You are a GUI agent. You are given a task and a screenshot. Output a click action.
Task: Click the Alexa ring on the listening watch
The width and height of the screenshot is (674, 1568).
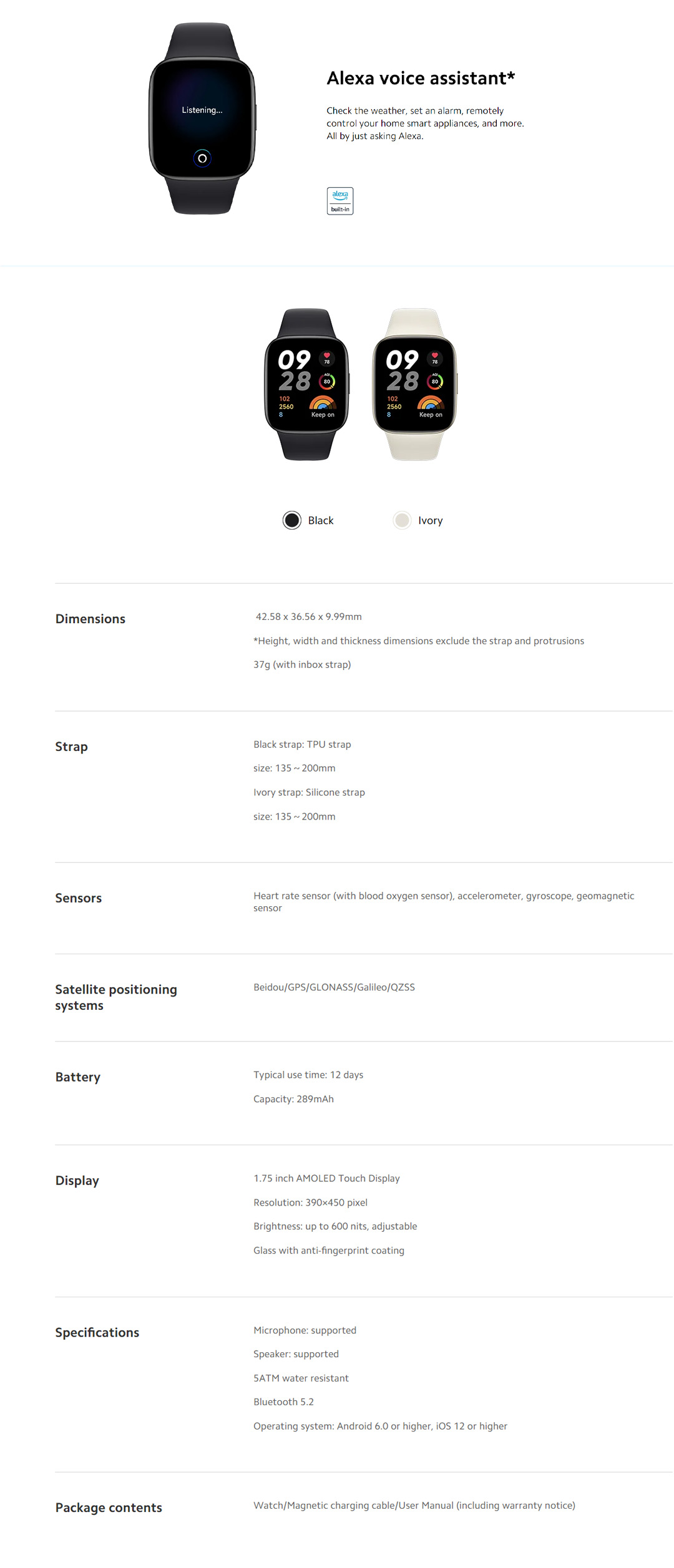[202, 158]
